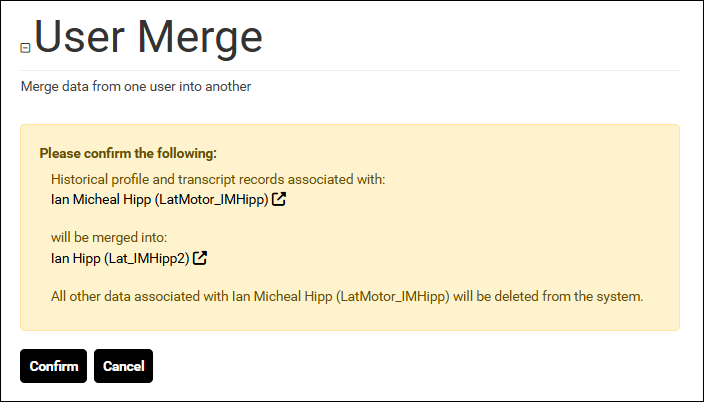704x402 pixels.
Task: Click the deletion warning sentence for LatMotor_IMHipp
Action: [347, 296]
